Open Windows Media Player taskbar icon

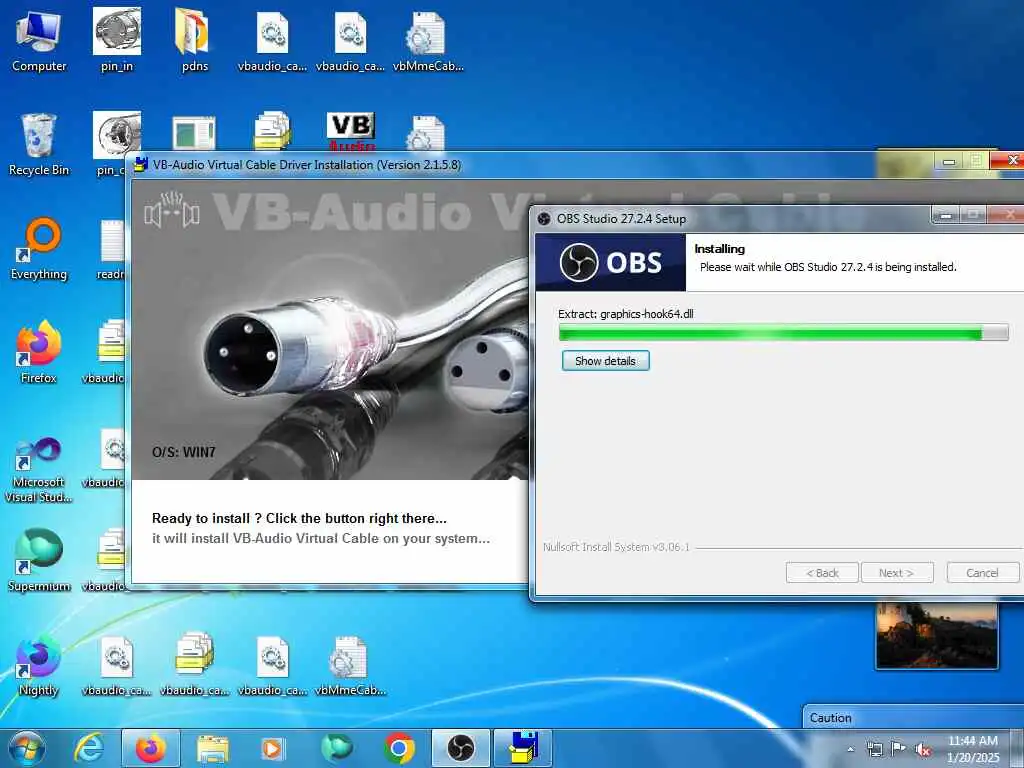tap(272, 749)
